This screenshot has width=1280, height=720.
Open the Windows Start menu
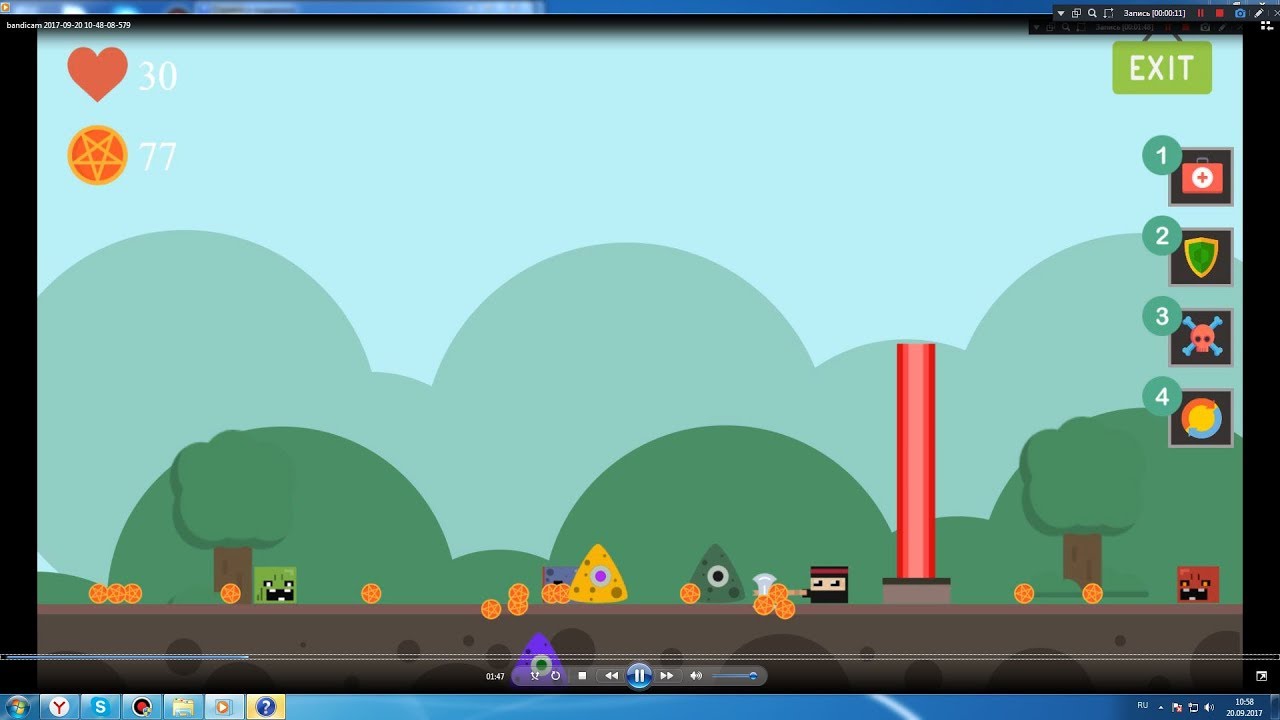point(17,707)
